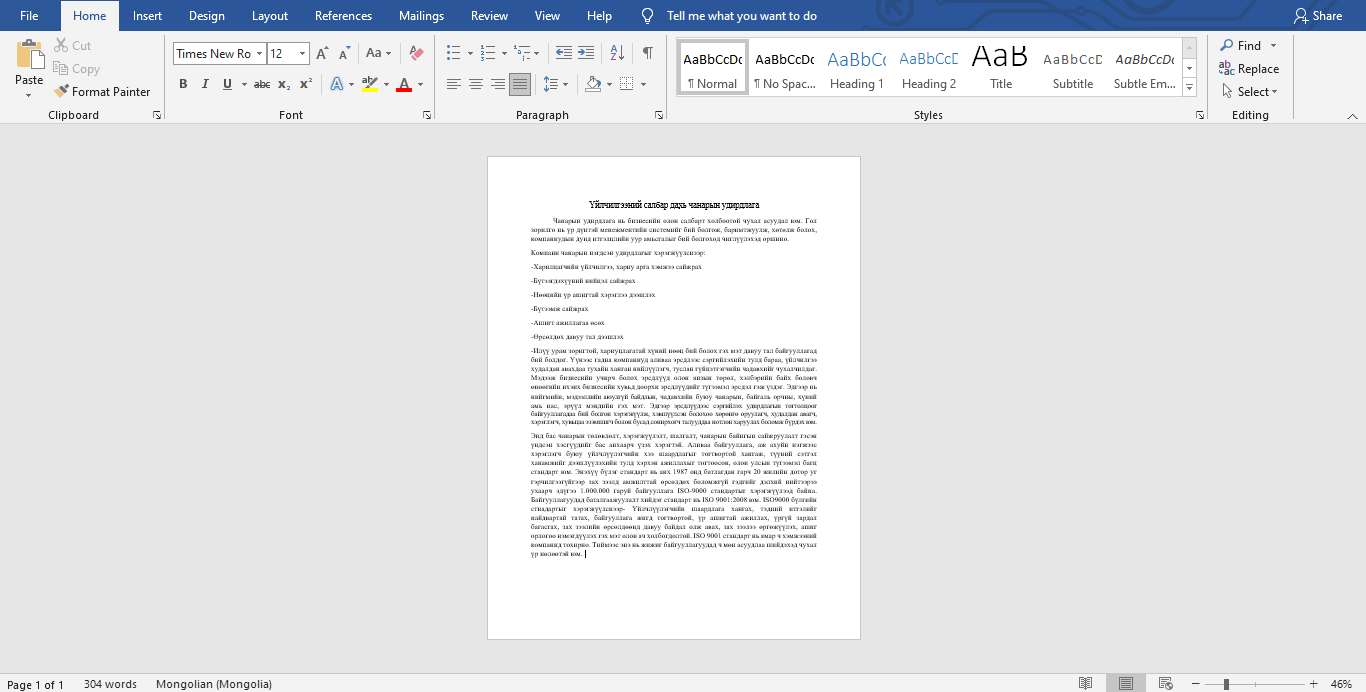1366x692 pixels.
Task: Open the line and paragraph spacing icon
Action: tap(551, 84)
